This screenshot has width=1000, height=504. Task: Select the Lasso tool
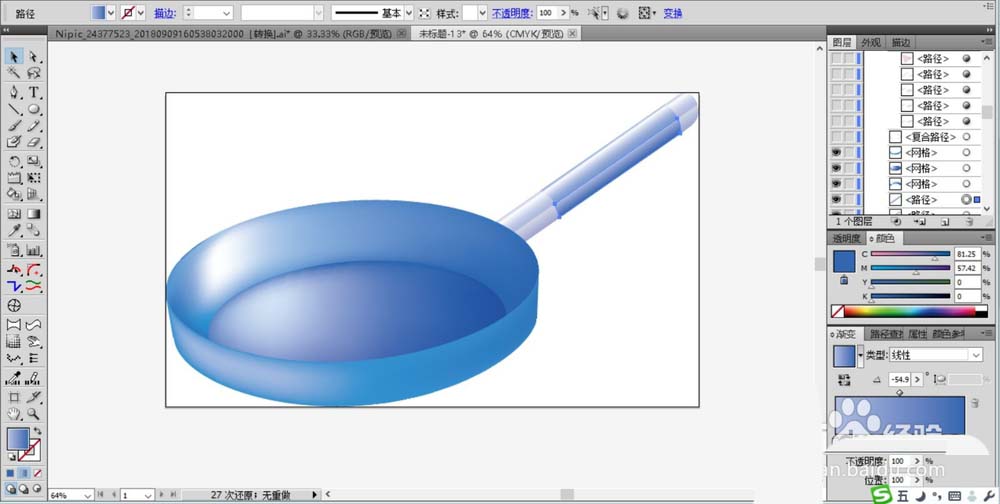click(x=33, y=73)
